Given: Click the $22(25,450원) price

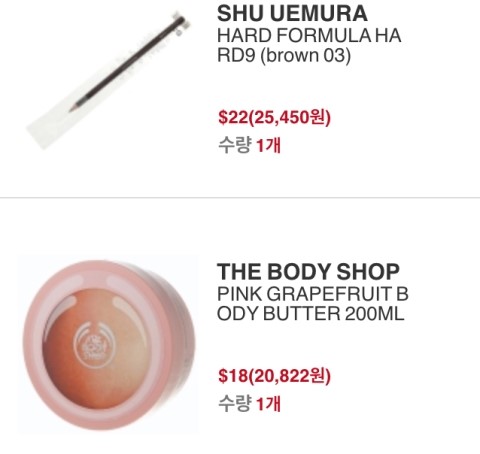Looking at the screenshot, I should (274, 117).
